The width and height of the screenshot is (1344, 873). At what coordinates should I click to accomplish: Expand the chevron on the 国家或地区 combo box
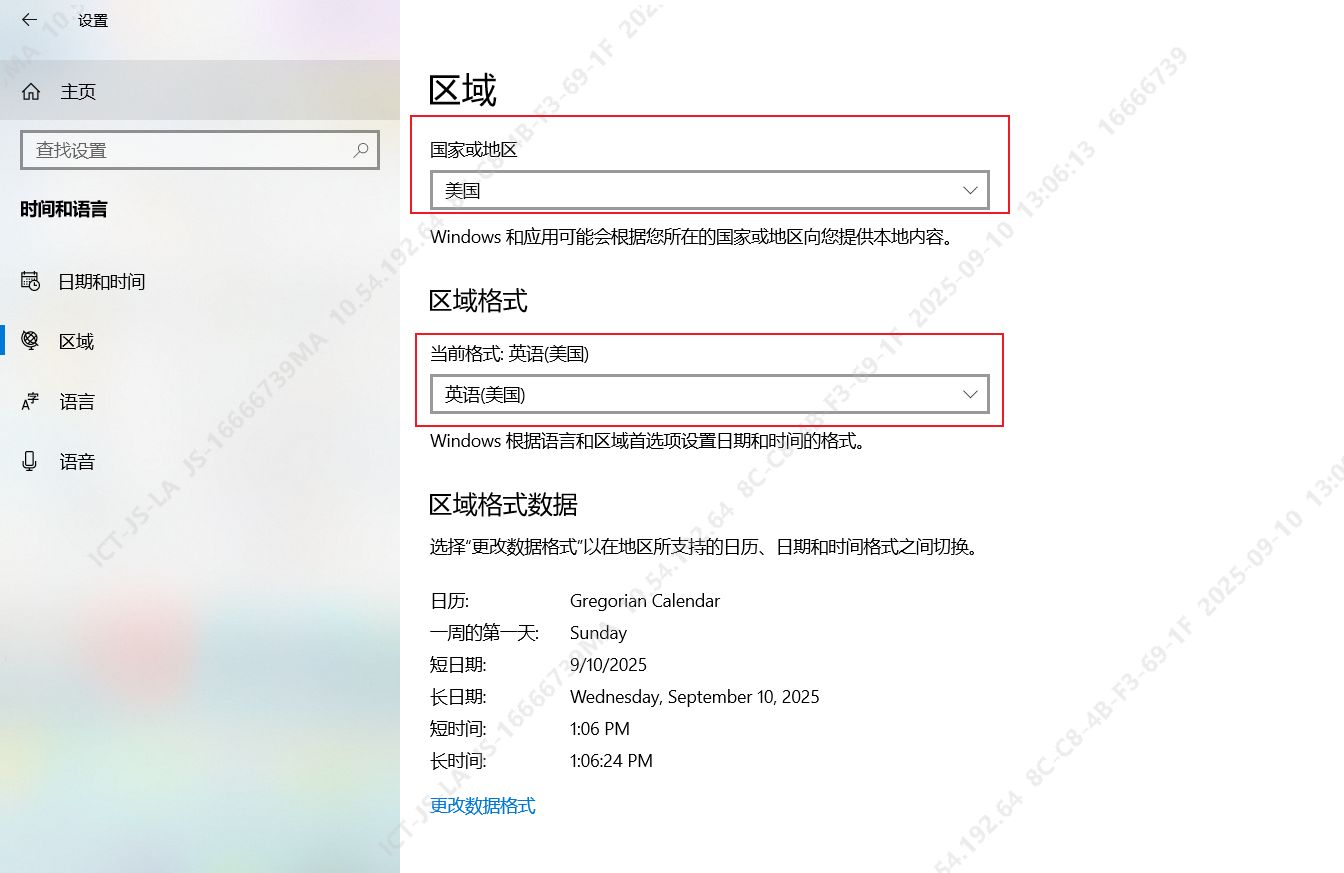[x=969, y=190]
